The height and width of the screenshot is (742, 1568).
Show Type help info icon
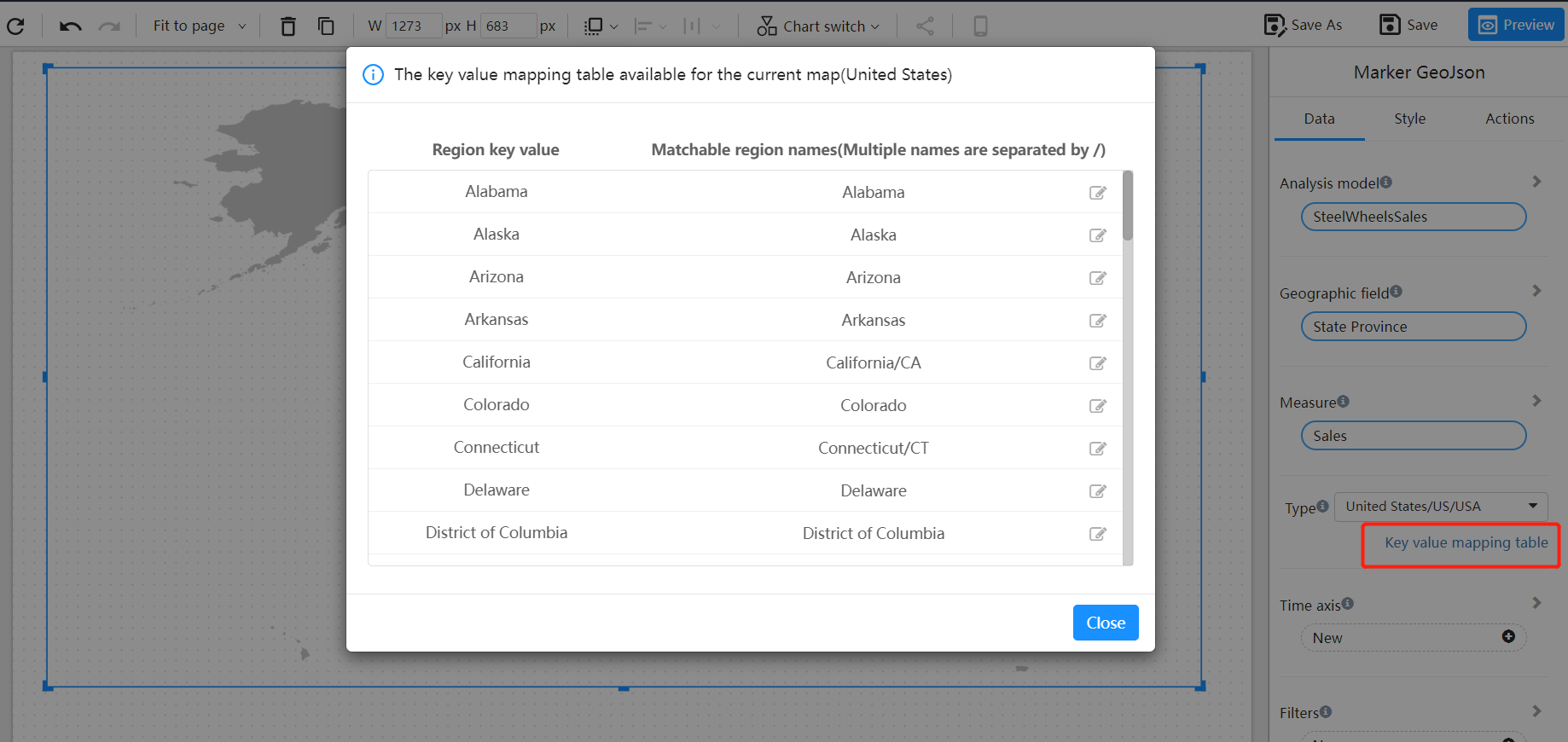point(1323,506)
